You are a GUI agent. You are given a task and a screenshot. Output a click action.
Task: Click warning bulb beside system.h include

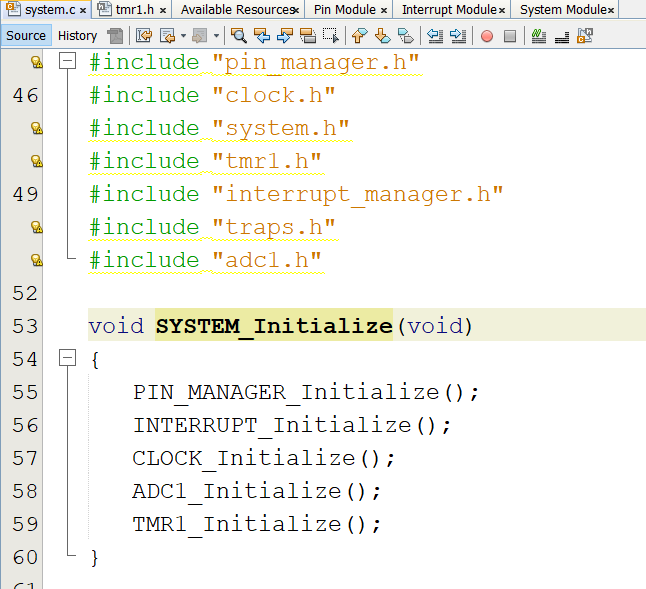(37, 128)
